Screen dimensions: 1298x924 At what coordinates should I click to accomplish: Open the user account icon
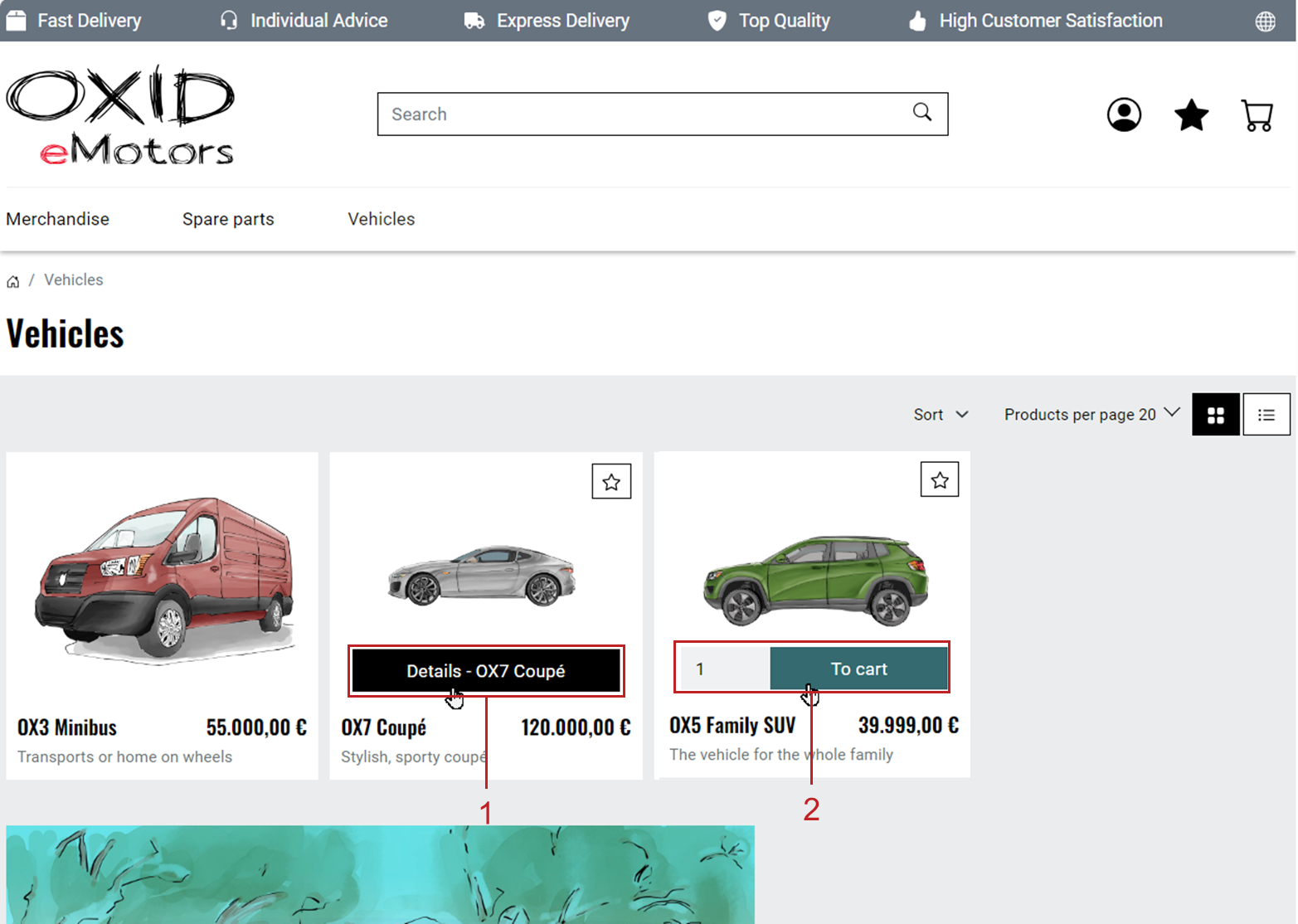[x=1124, y=114]
